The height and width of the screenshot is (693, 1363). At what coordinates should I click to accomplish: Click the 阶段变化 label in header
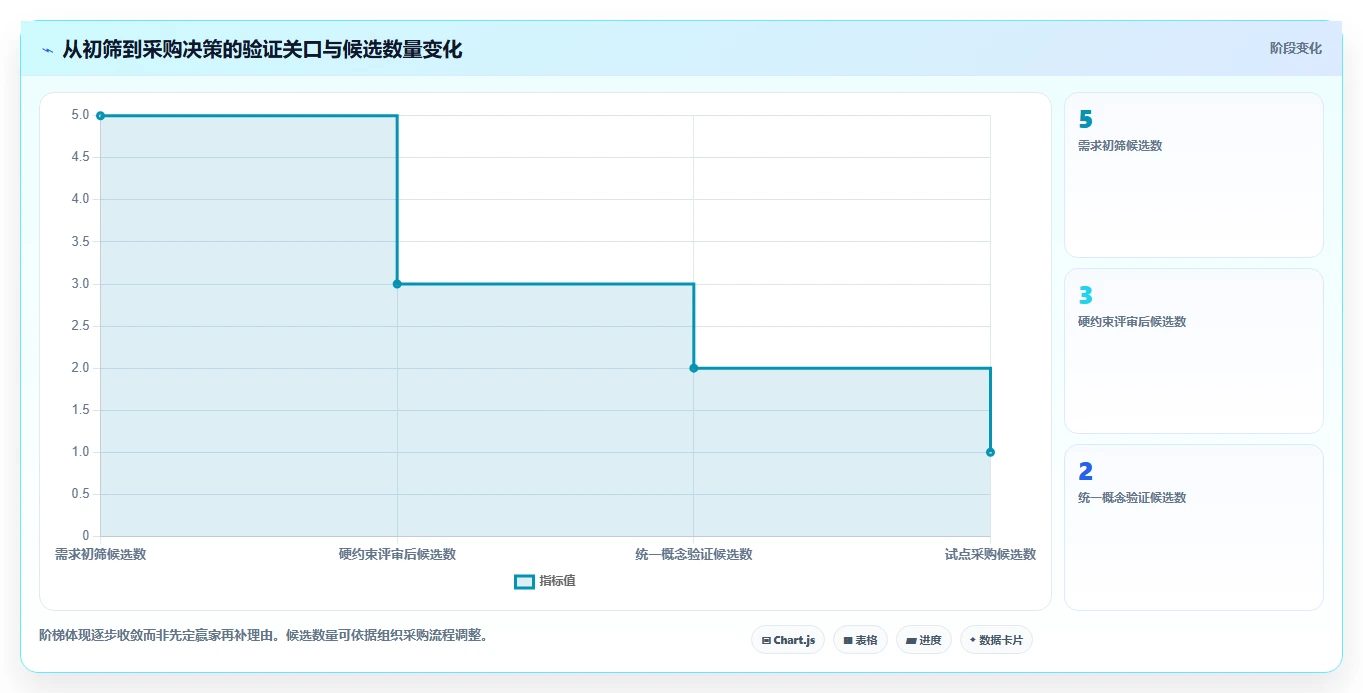(x=1296, y=48)
